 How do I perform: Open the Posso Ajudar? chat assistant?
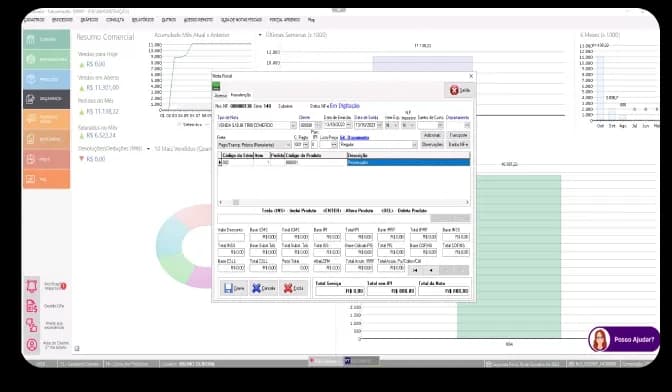tap(624, 339)
